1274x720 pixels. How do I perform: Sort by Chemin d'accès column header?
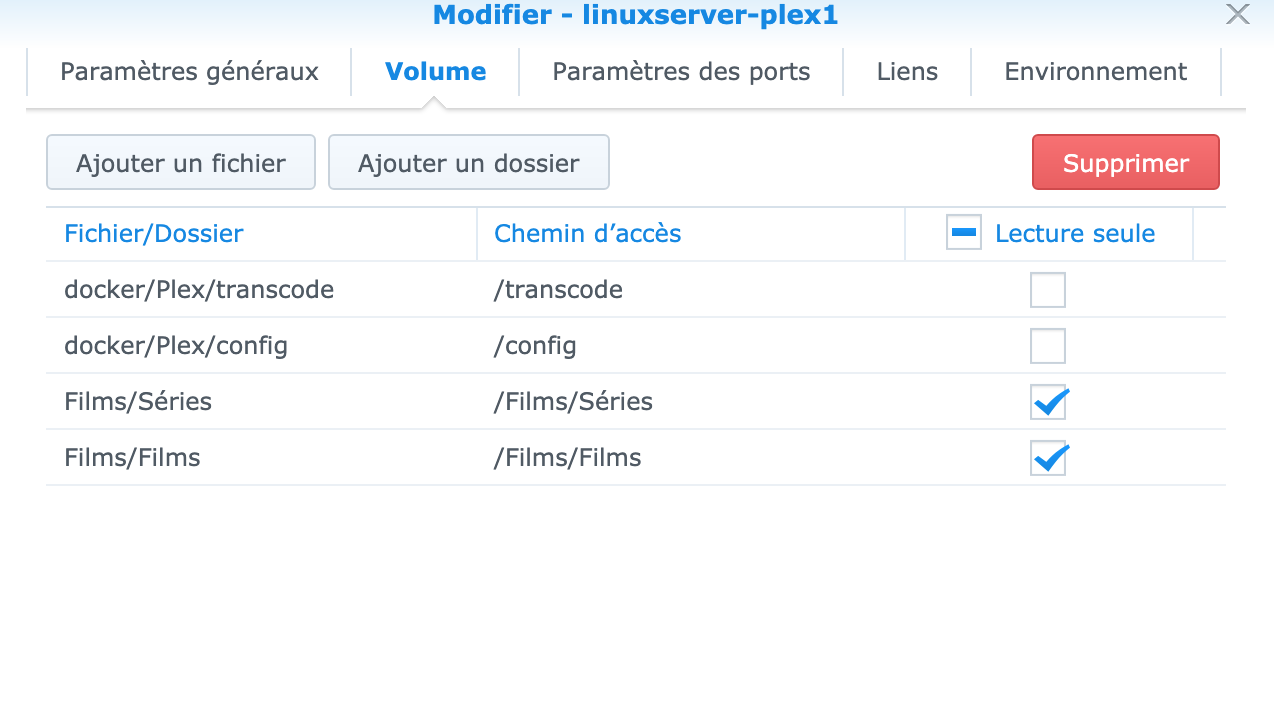coord(587,234)
